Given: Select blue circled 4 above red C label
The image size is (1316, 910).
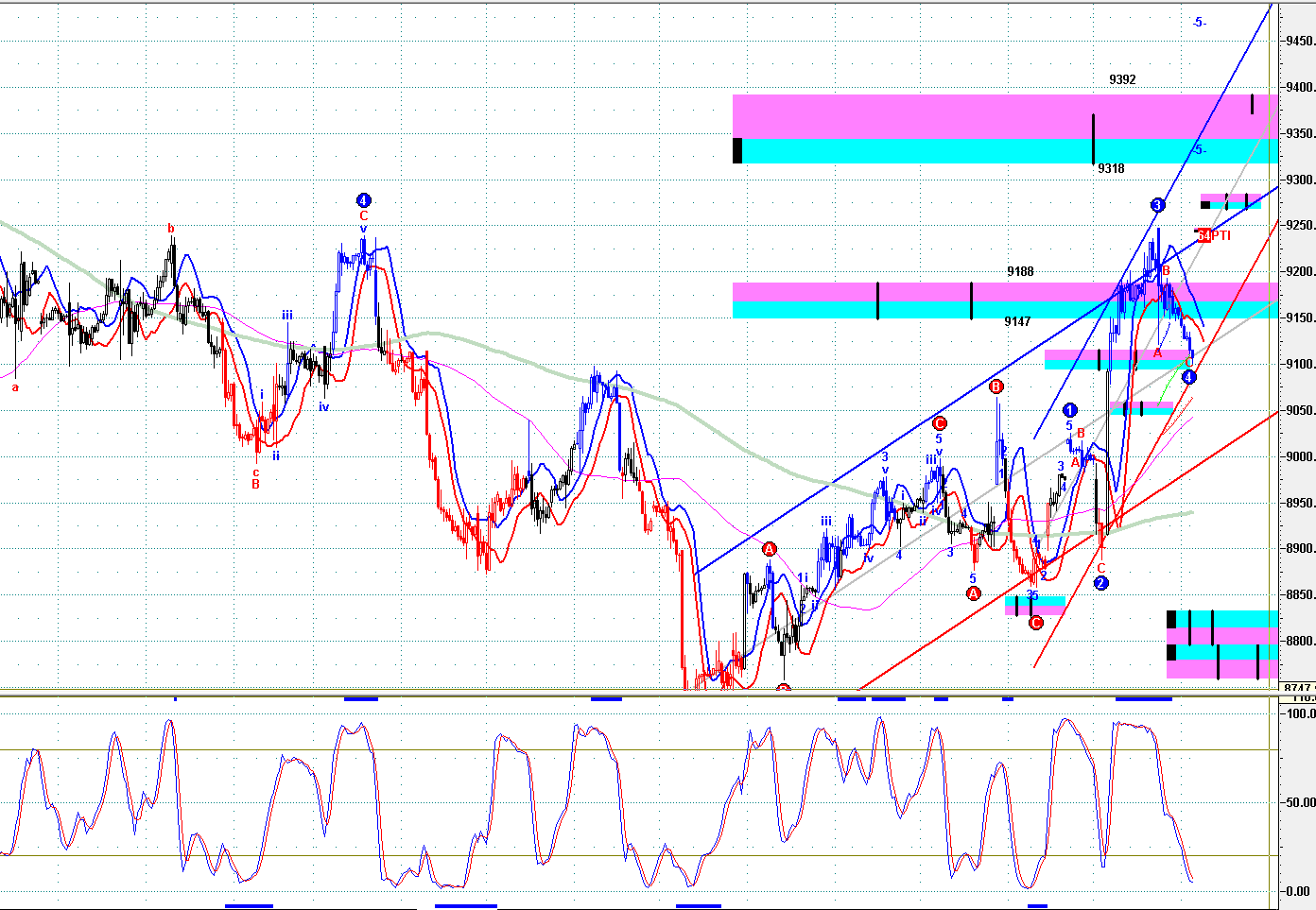Looking at the screenshot, I should pyautogui.click(x=364, y=200).
